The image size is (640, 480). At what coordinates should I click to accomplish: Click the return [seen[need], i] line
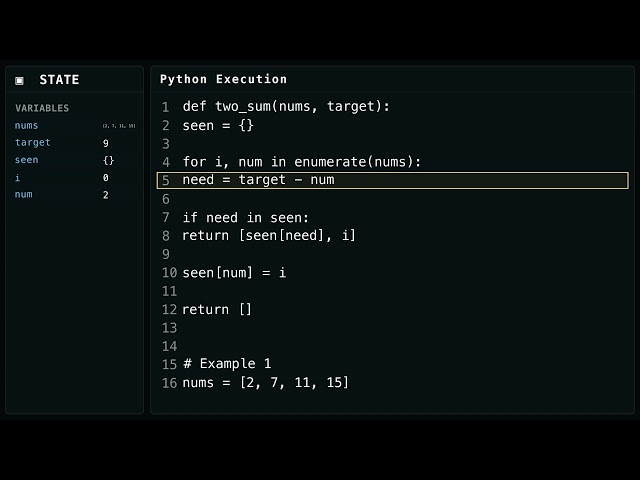pyautogui.click(x=269, y=236)
